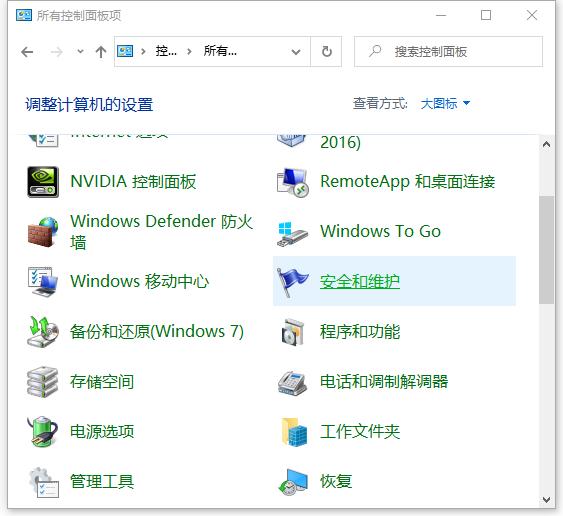Open the 电话和调制解调器 phone icon
The image size is (563, 516).
click(292, 382)
